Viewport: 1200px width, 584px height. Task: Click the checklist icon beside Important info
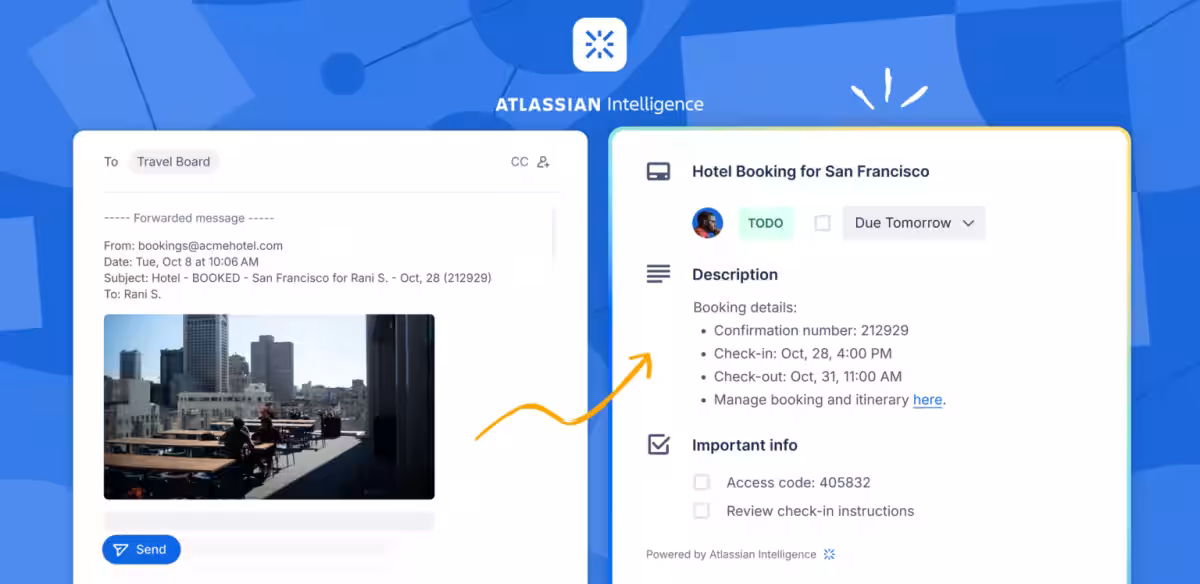pyautogui.click(x=658, y=445)
